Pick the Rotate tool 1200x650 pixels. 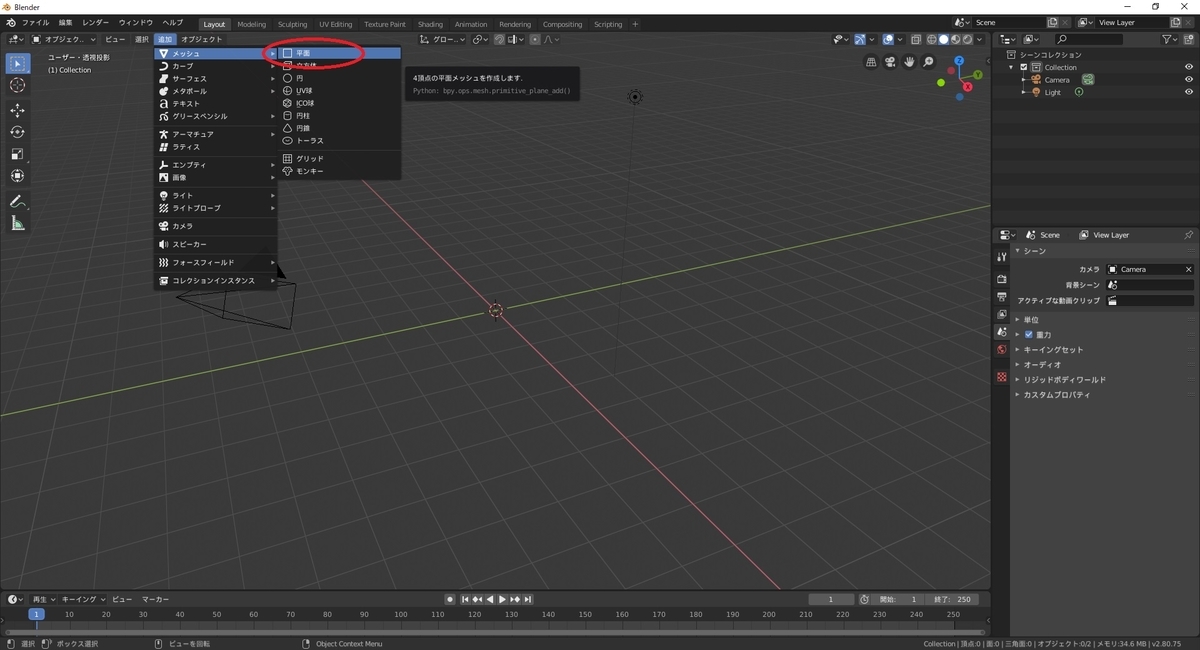(x=17, y=132)
